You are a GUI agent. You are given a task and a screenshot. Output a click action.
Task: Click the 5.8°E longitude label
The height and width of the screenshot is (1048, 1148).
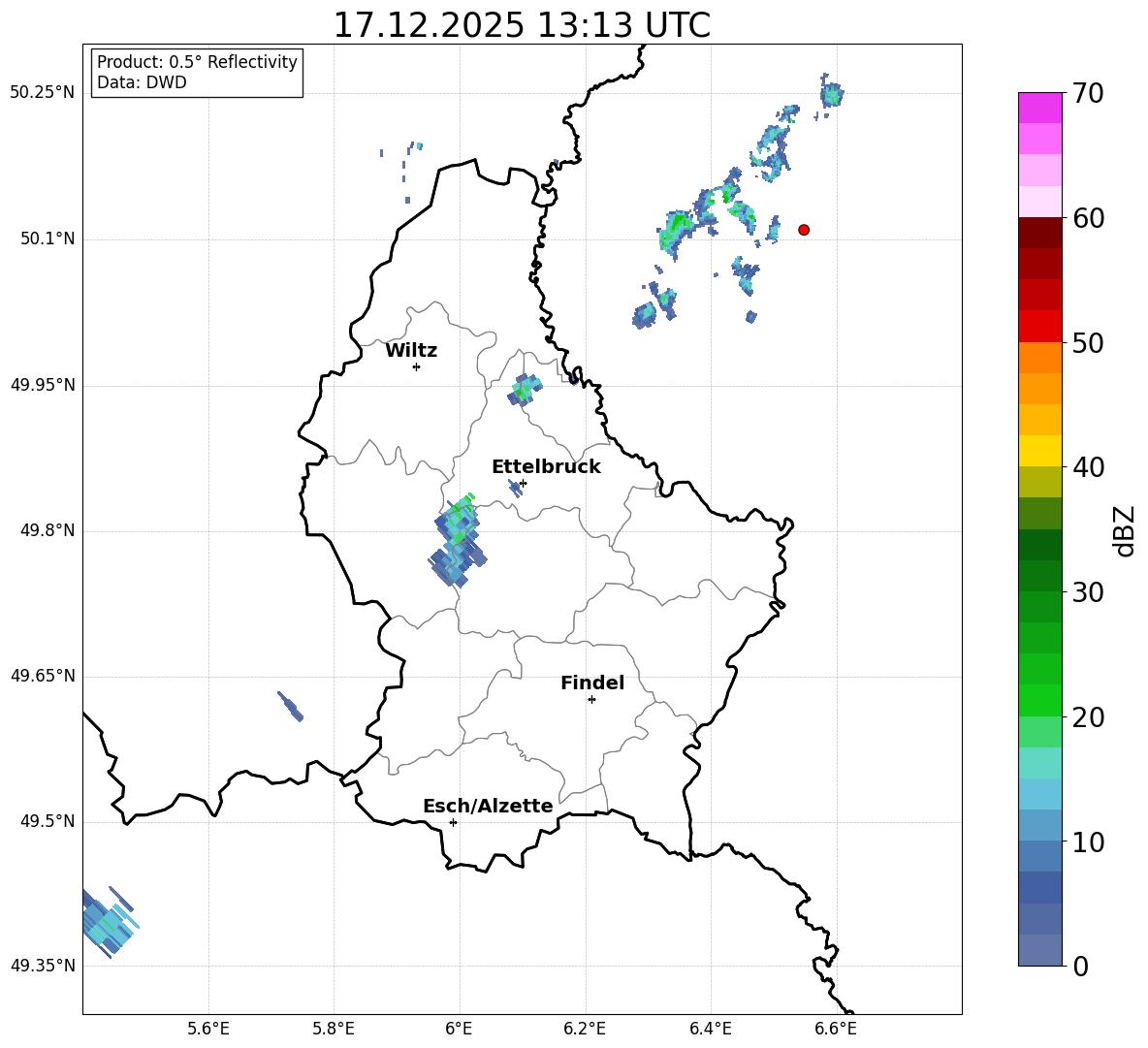point(334,1029)
